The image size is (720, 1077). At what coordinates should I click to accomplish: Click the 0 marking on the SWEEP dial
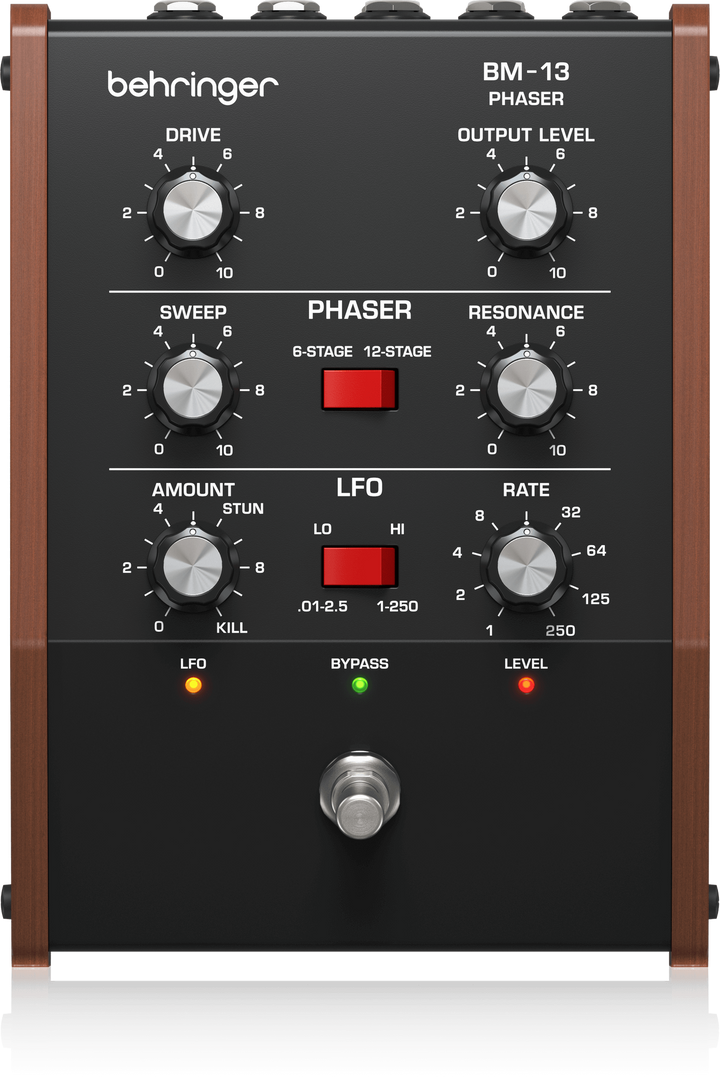159,449
